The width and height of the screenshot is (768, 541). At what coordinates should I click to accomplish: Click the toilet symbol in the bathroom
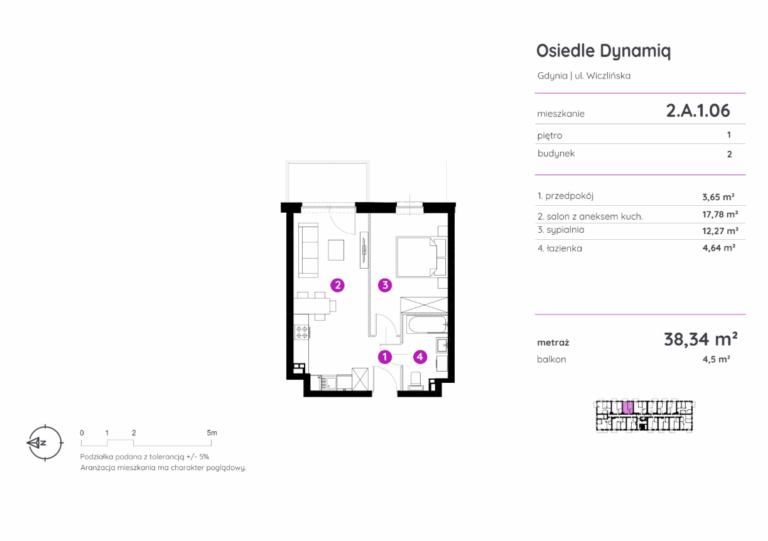(417, 378)
